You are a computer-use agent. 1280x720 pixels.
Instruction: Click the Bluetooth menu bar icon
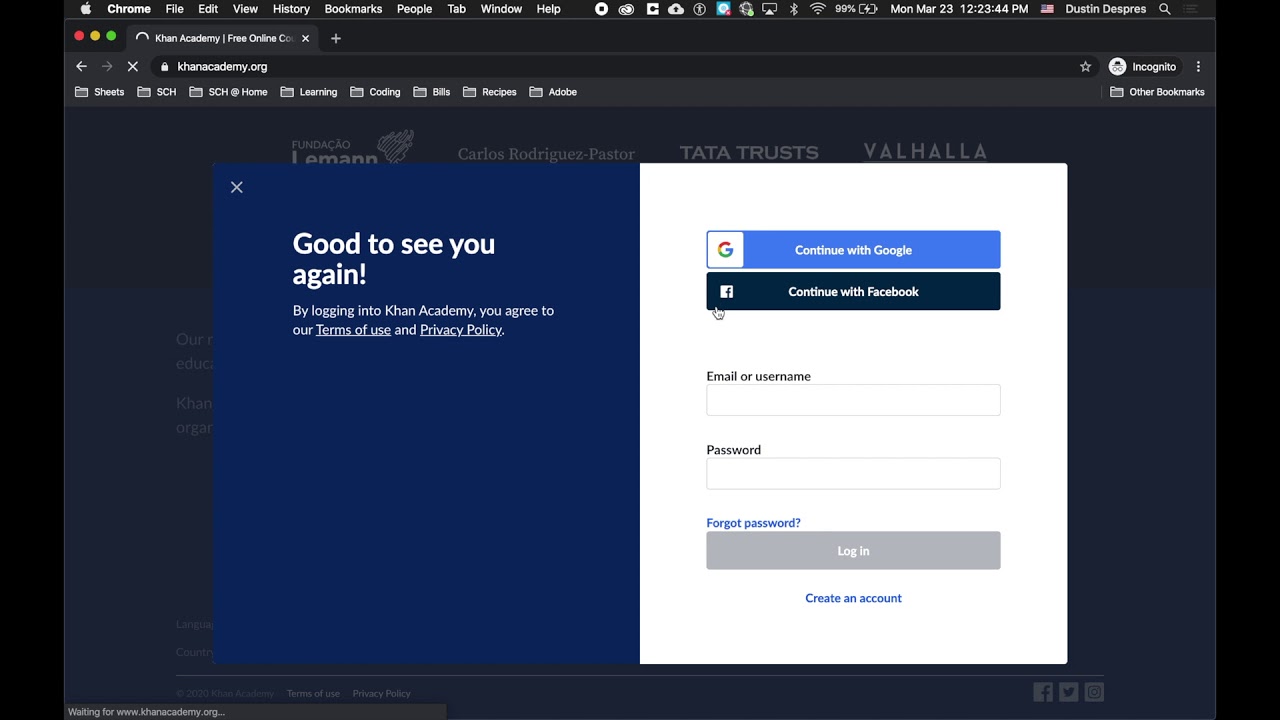[x=794, y=9]
